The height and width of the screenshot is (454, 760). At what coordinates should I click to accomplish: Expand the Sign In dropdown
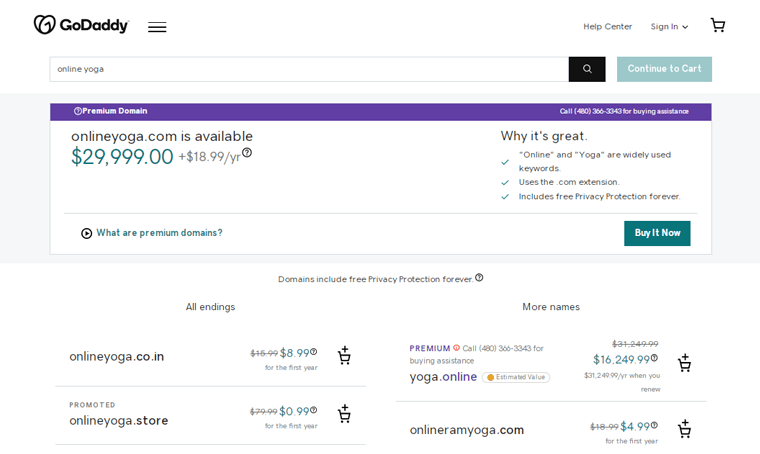669,26
